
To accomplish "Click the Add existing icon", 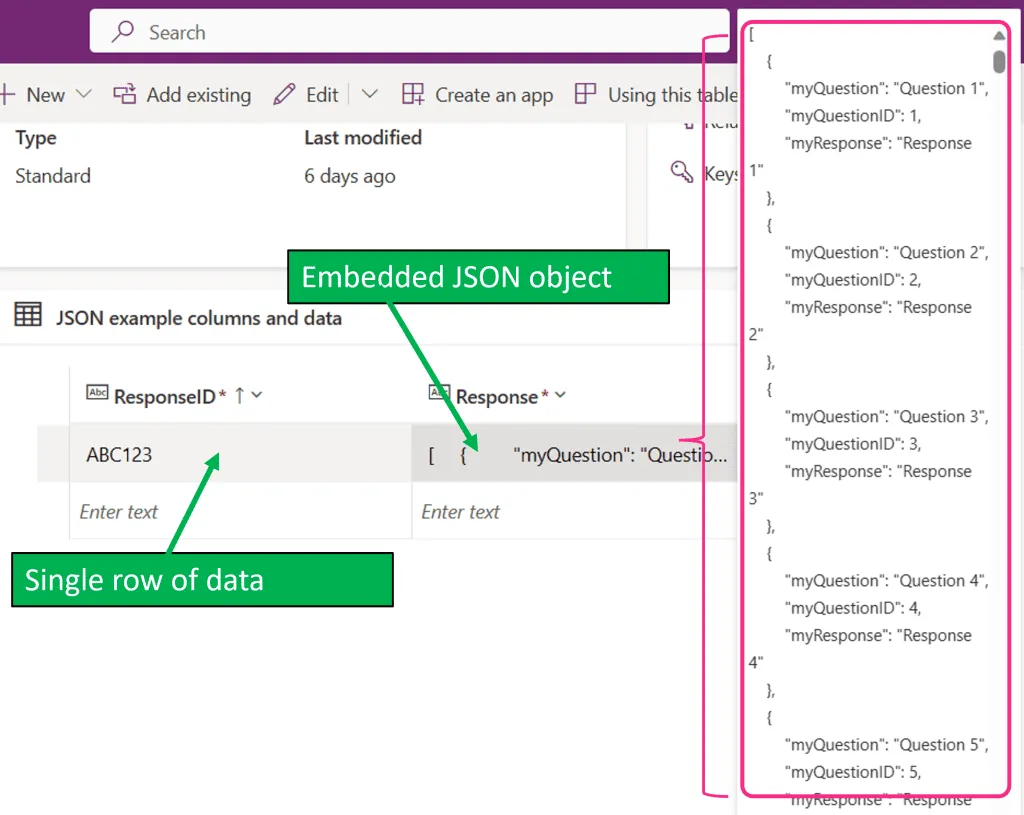I will click(x=125, y=94).
